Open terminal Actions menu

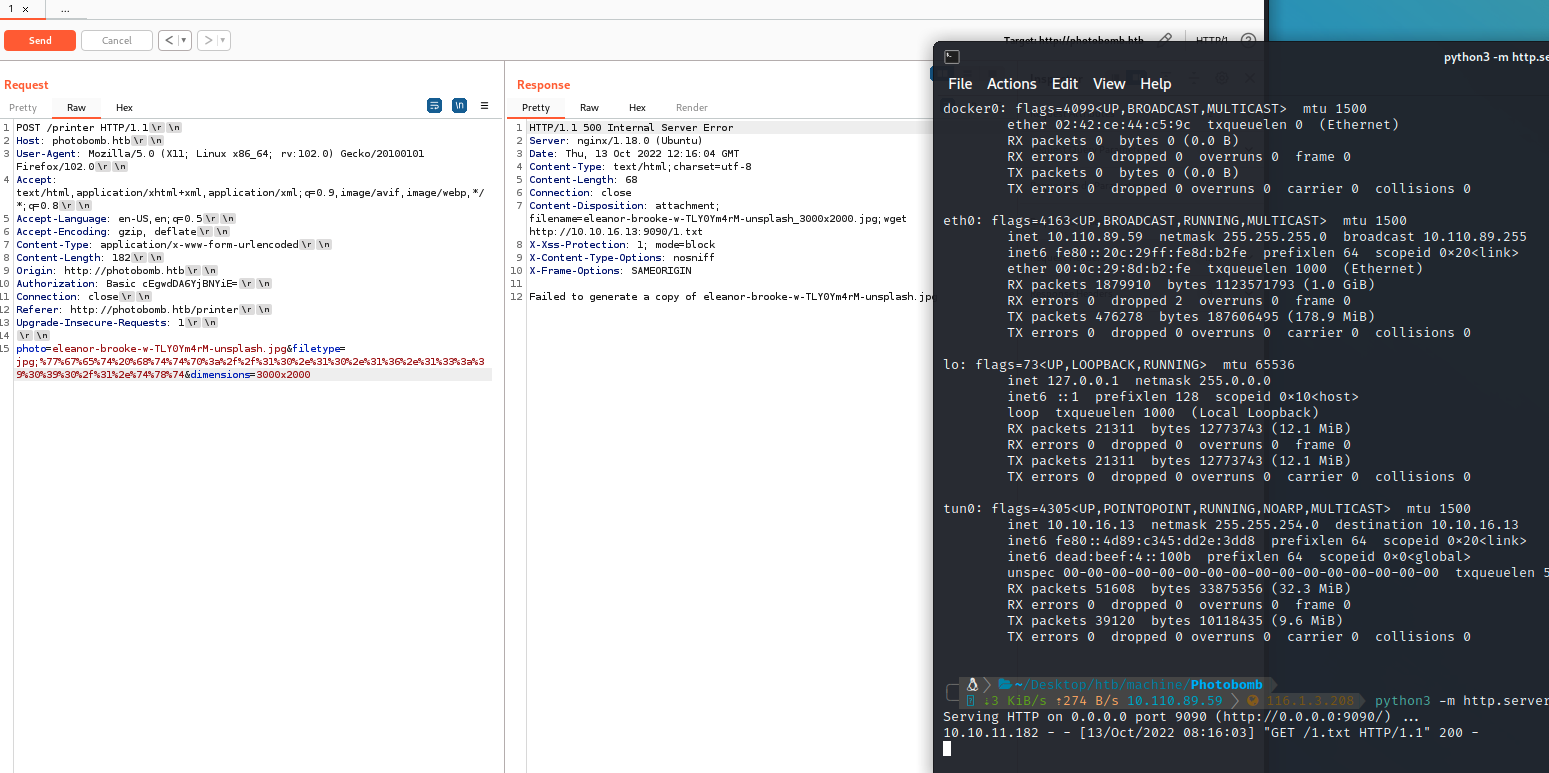click(x=1011, y=84)
